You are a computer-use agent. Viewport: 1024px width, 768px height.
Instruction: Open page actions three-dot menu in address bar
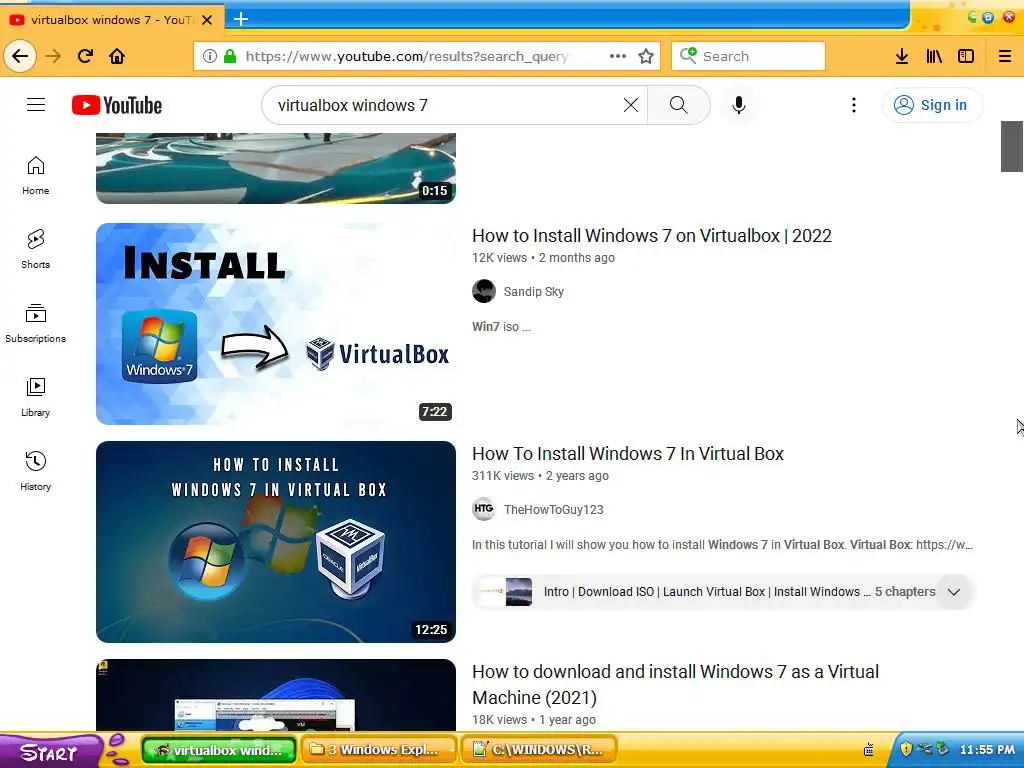click(x=618, y=56)
